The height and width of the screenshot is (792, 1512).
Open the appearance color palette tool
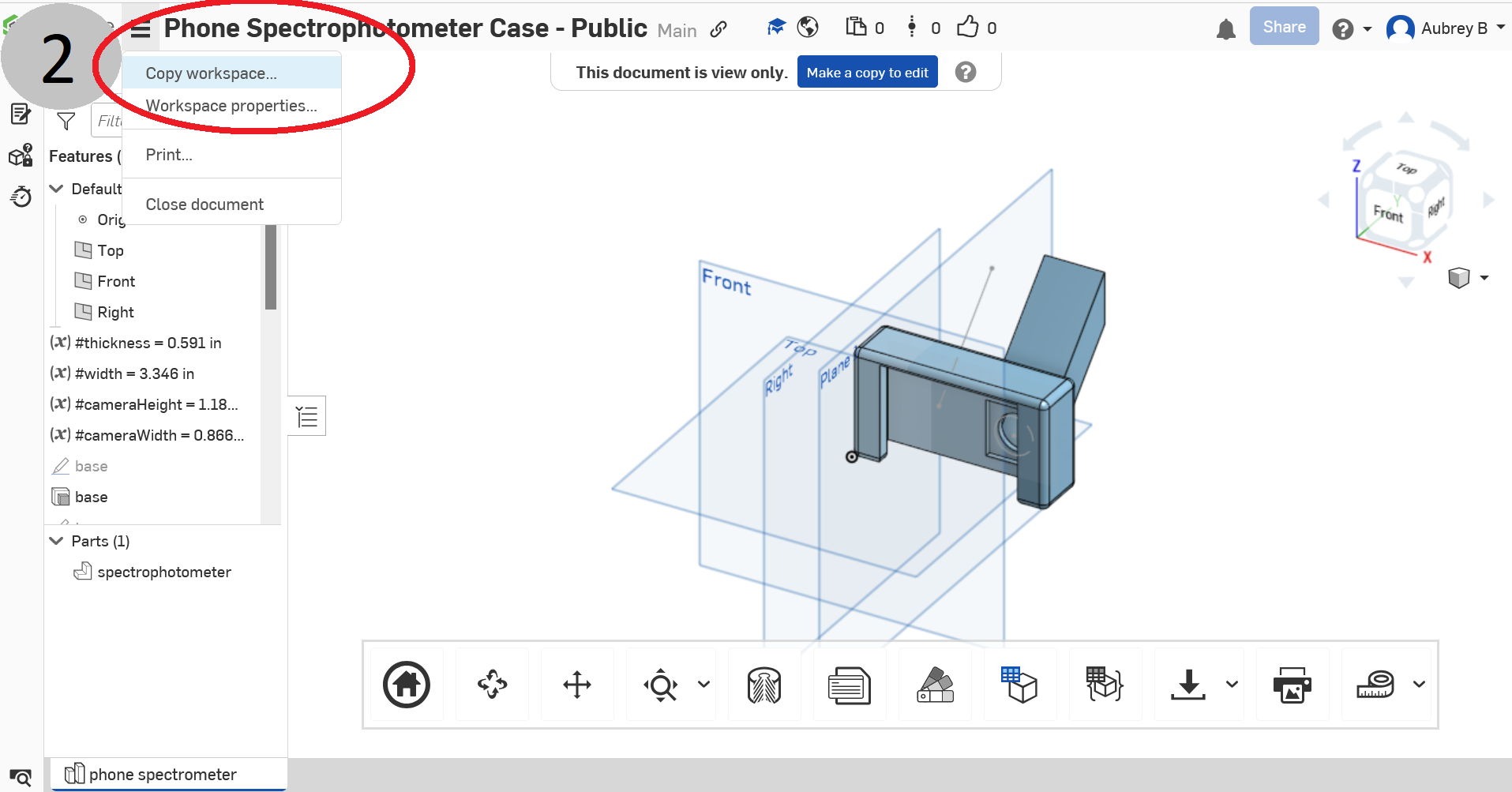tap(935, 685)
